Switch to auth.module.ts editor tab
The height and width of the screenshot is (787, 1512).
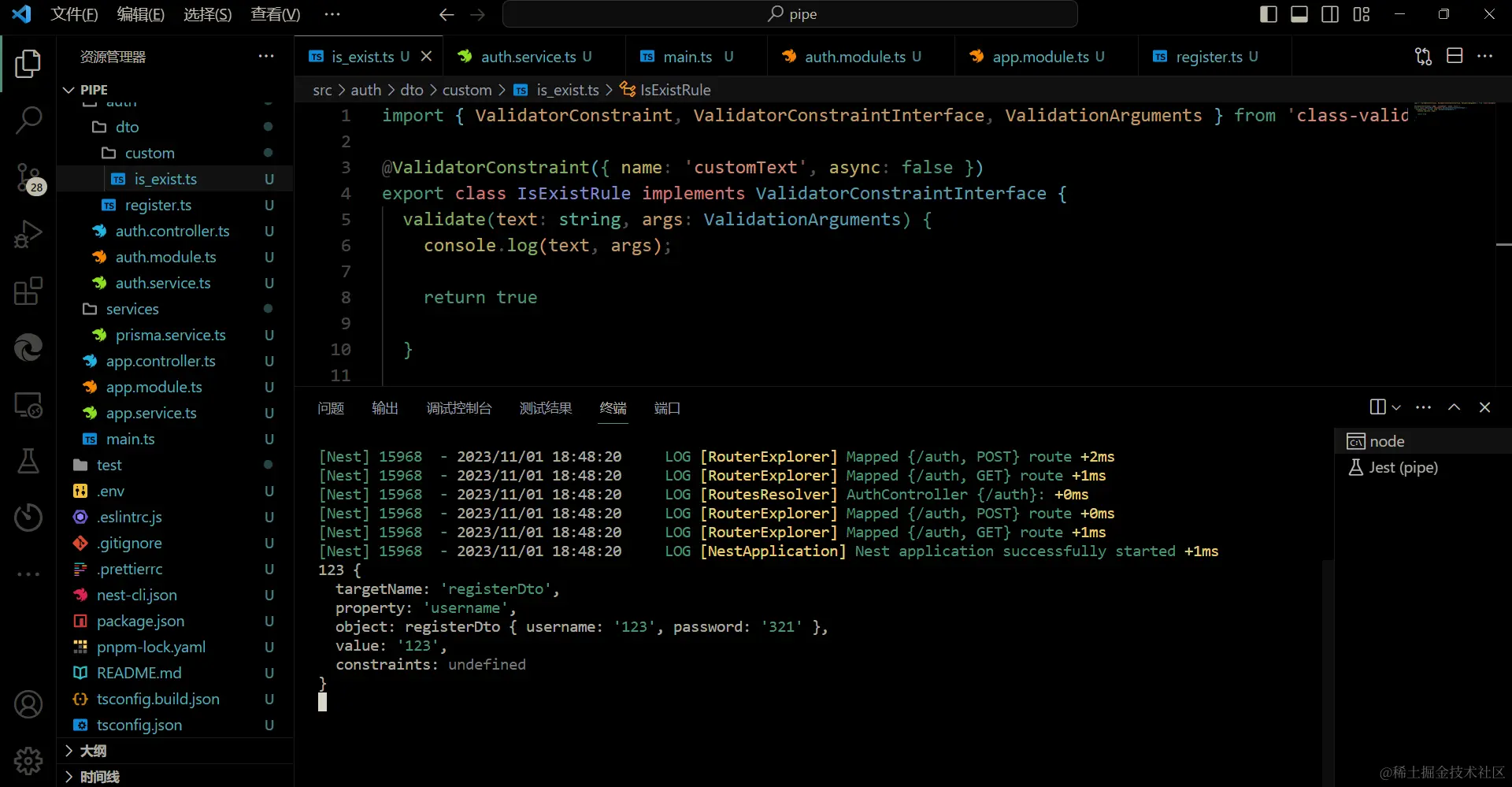coord(861,57)
